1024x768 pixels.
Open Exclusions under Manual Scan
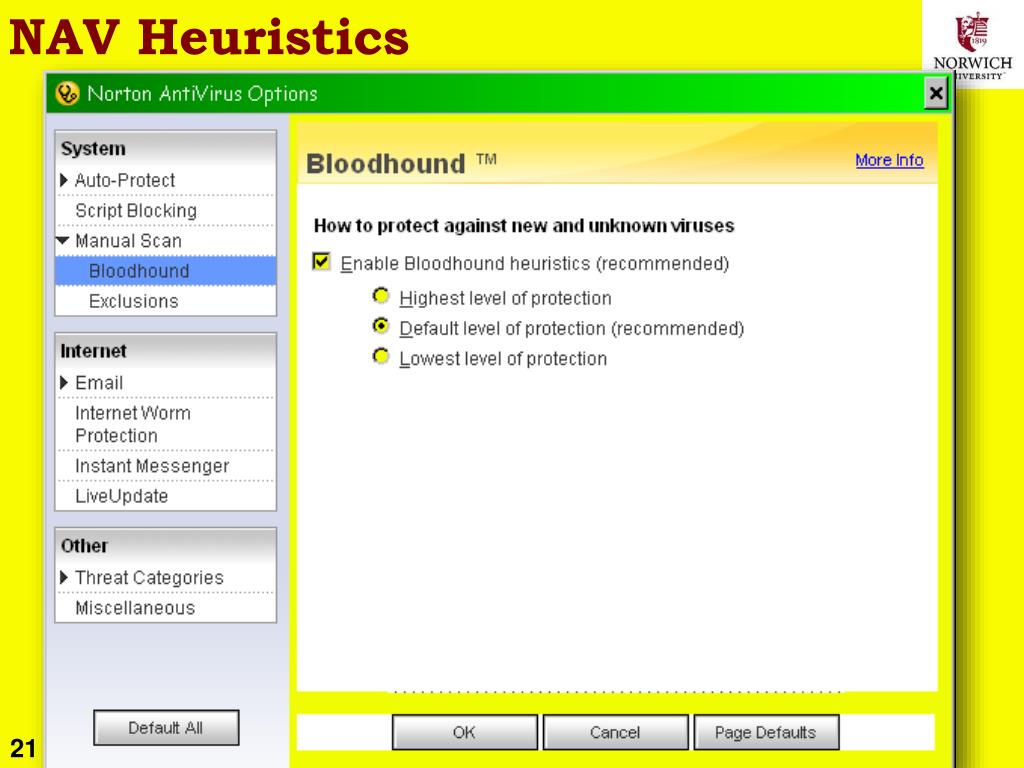134,301
